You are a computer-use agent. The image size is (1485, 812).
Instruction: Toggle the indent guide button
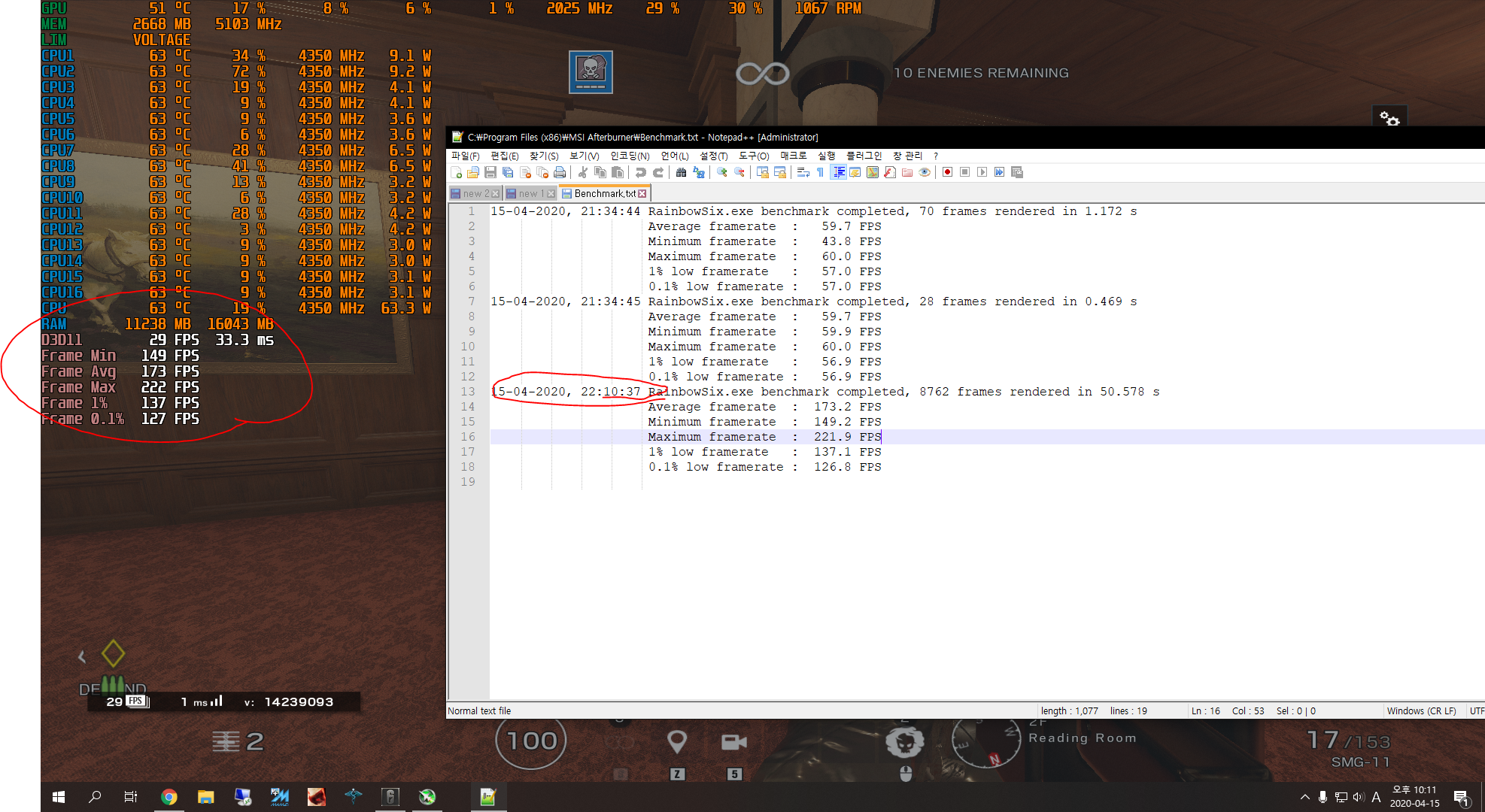point(838,173)
